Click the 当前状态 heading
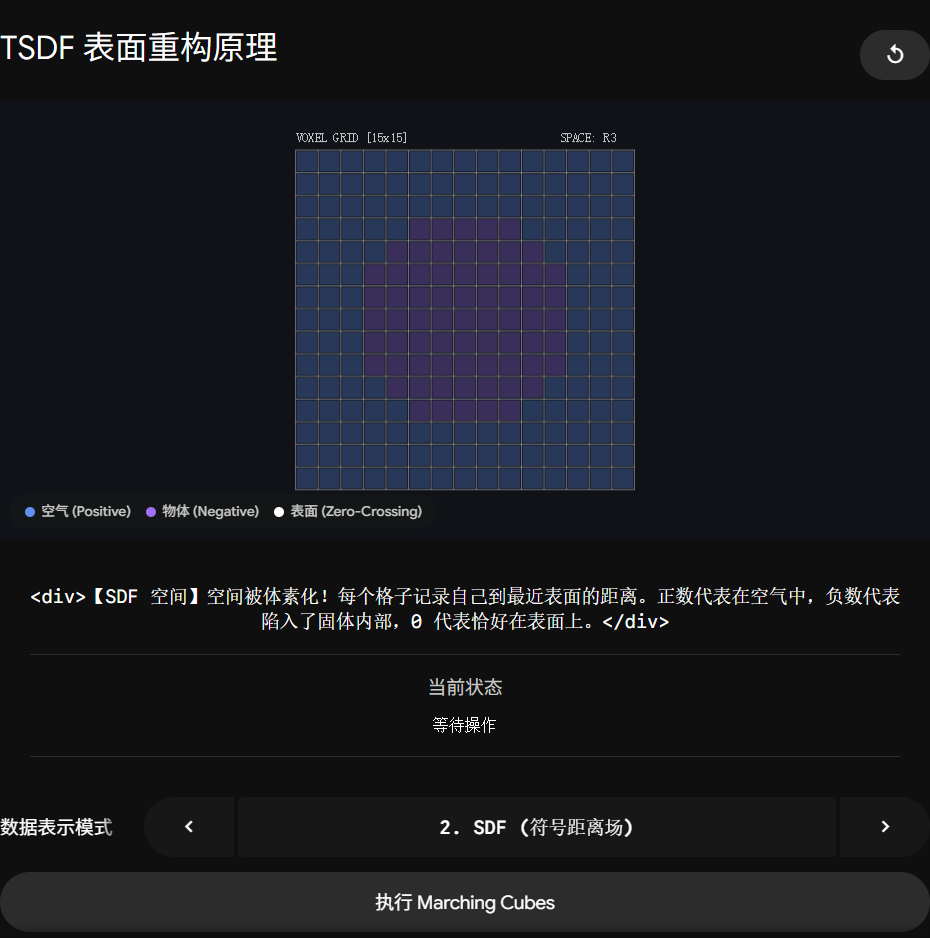 465,687
